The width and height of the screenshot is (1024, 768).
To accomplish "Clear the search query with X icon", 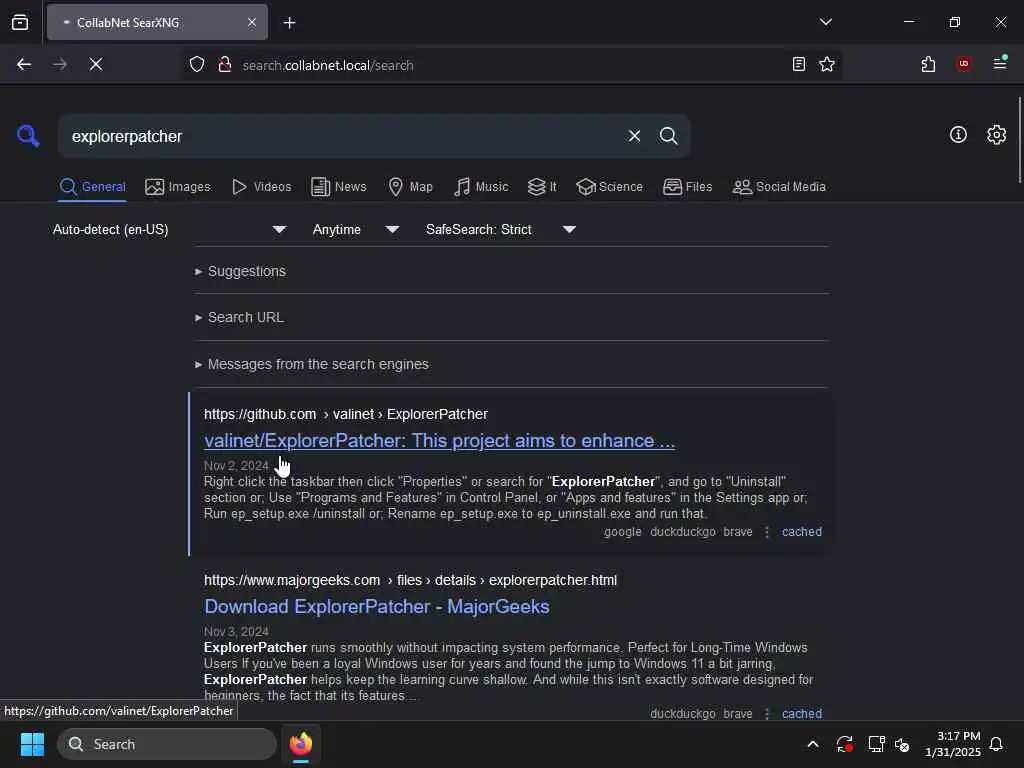I will point(634,136).
